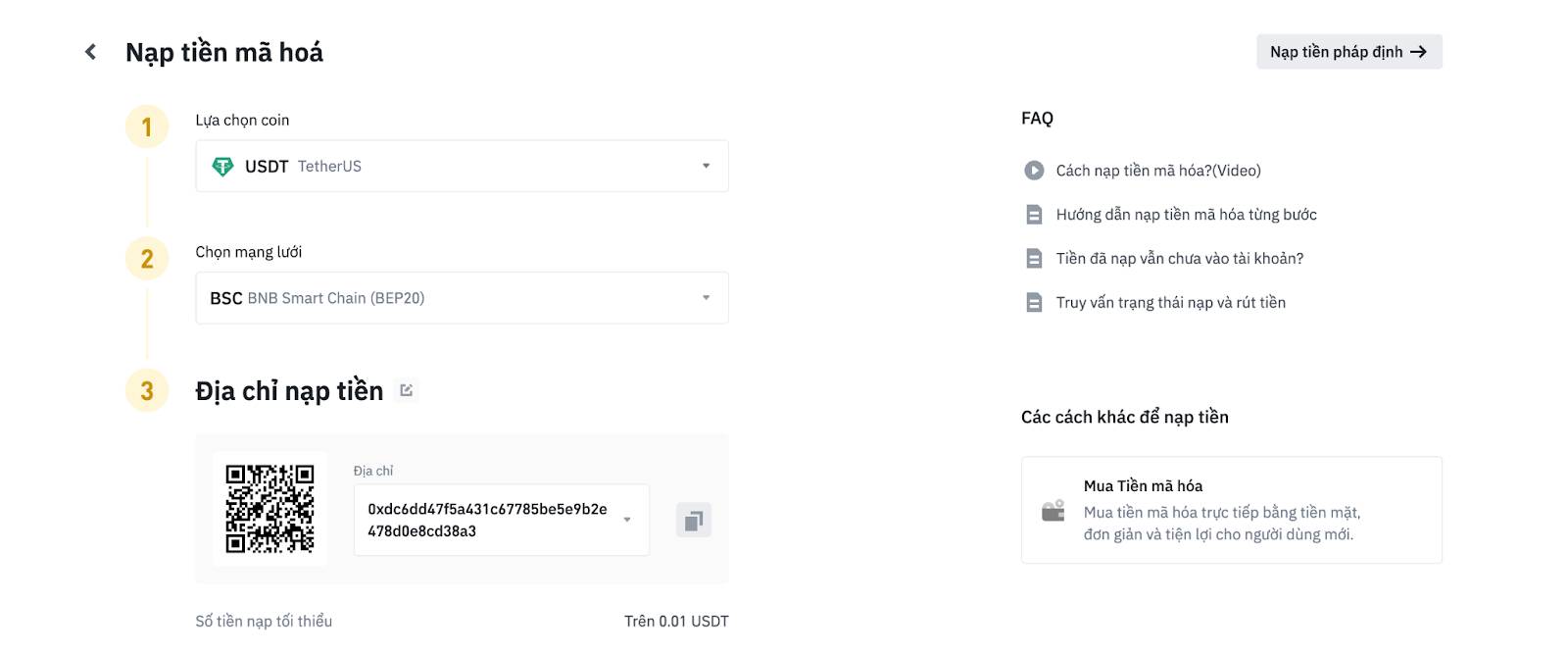Click document icon beside Truy vấn trạng thái

(1034, 303)
